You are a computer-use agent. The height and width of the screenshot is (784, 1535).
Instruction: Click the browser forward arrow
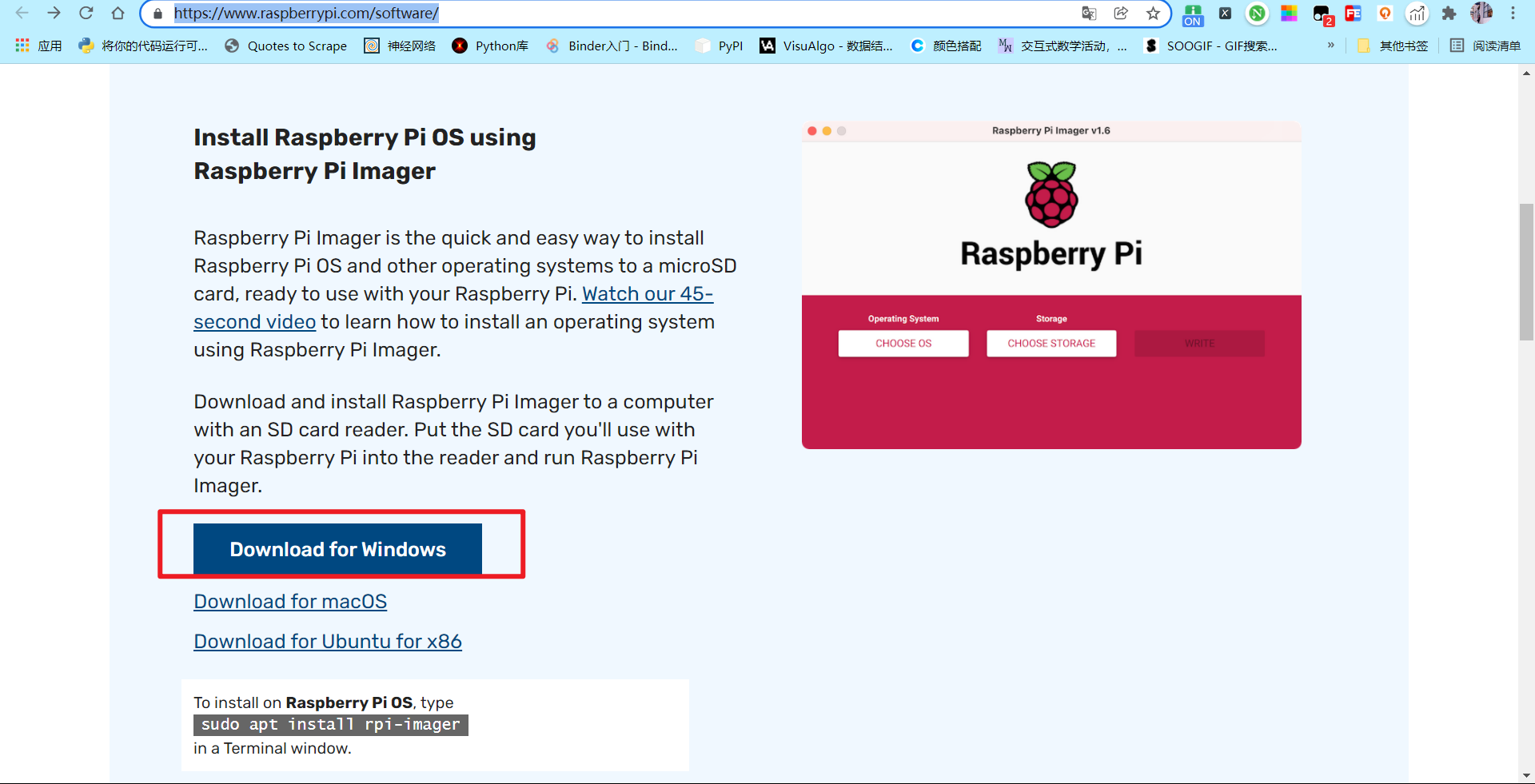point(54,13)
